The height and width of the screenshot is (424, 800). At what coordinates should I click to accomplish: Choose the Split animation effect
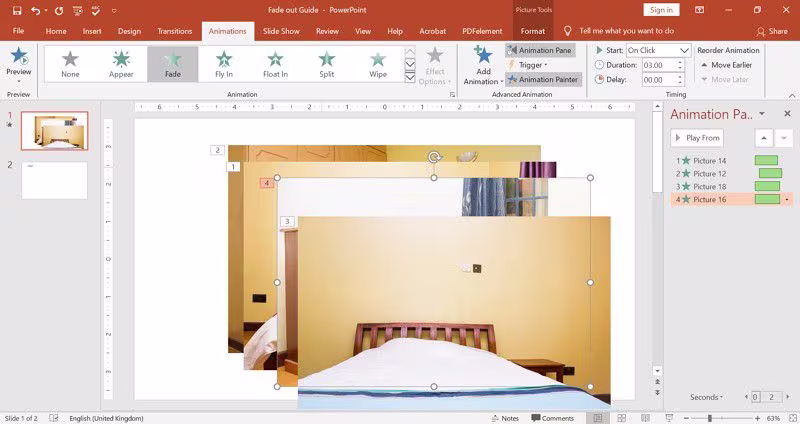[327, 64]
